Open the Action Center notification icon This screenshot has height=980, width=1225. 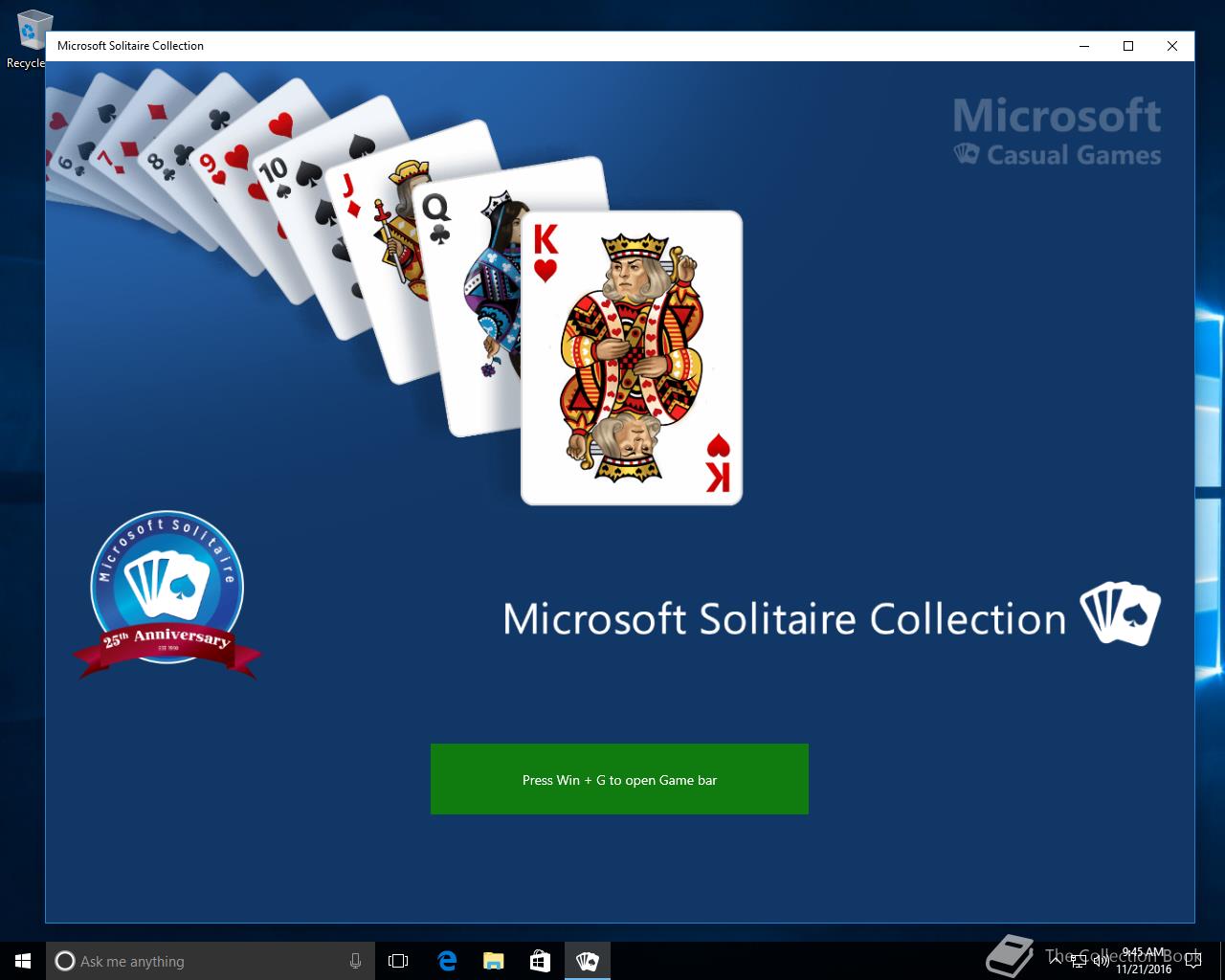1192,961
